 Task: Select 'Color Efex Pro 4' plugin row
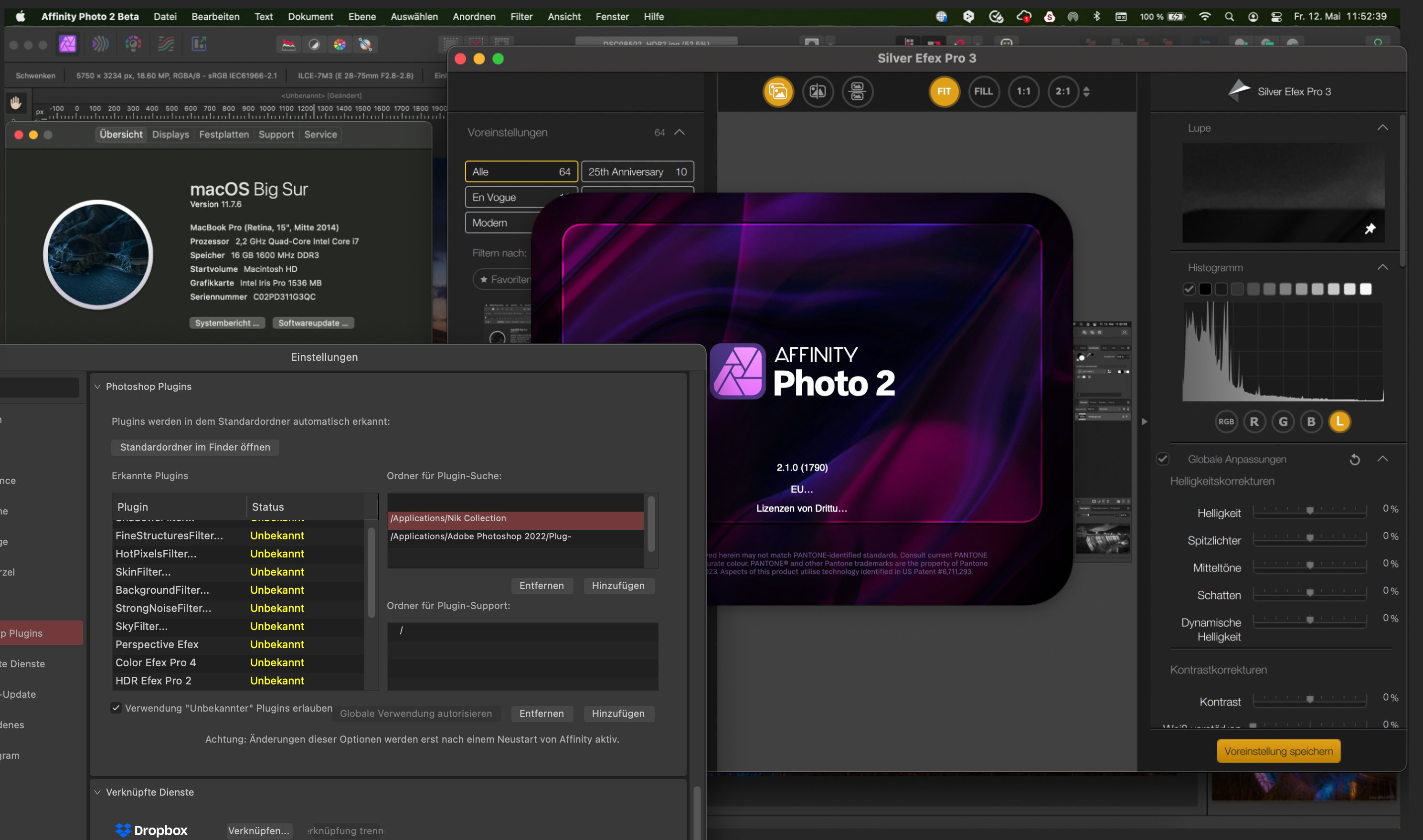(x=238, y=662)
